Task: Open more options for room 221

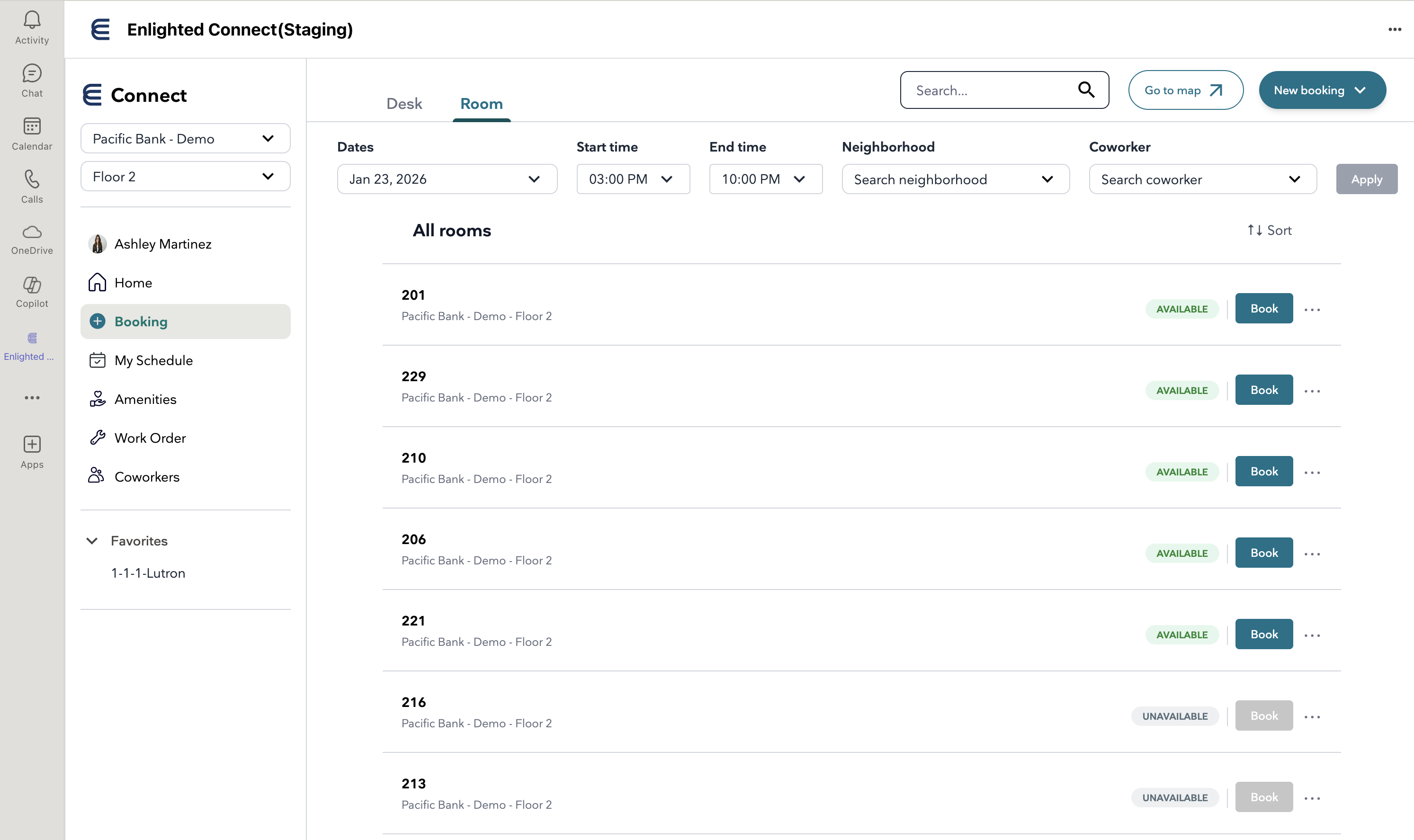Action: pyautogui.click(x=1312, y=635)
